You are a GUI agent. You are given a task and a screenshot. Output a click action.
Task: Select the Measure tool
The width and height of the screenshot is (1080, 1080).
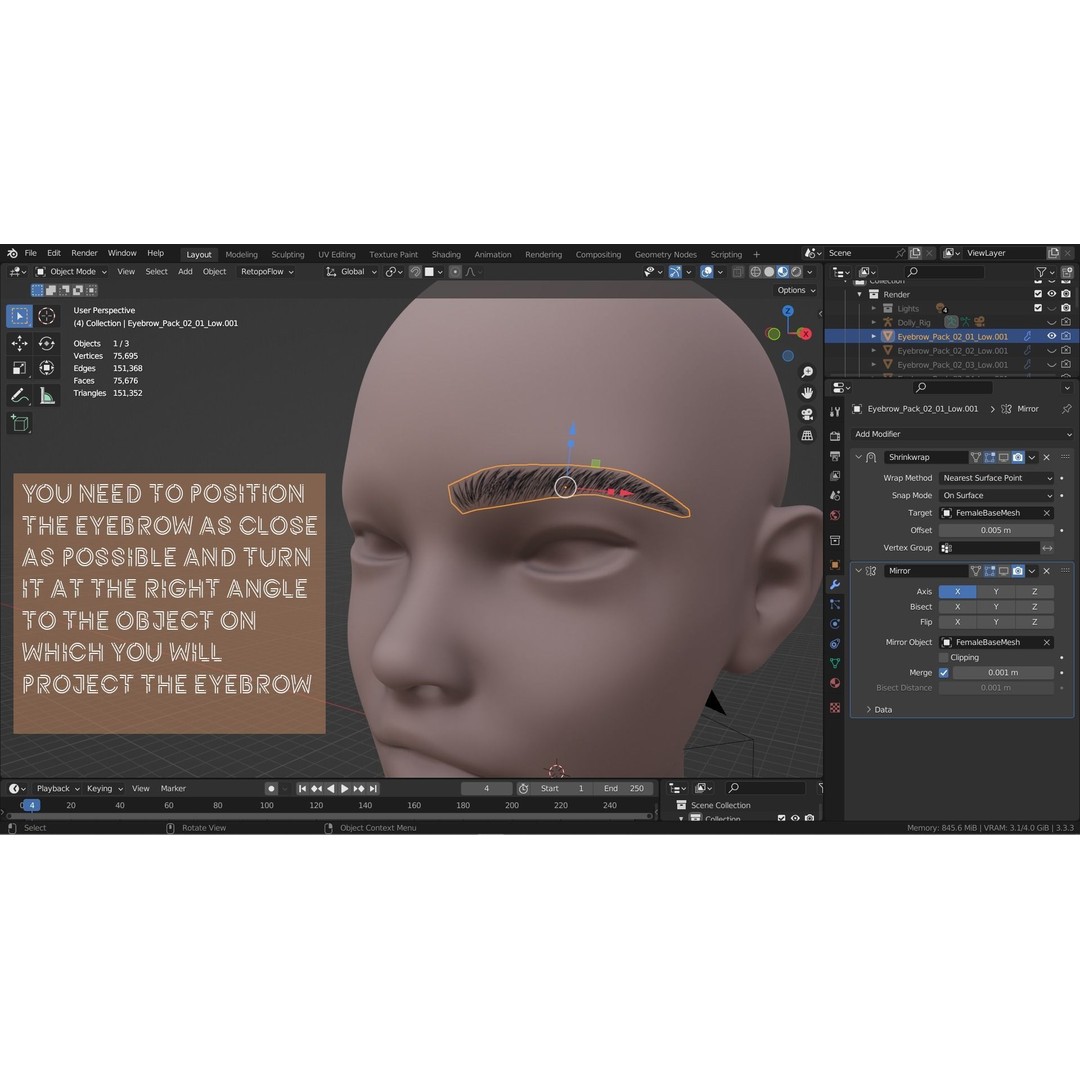pos(46,395)
